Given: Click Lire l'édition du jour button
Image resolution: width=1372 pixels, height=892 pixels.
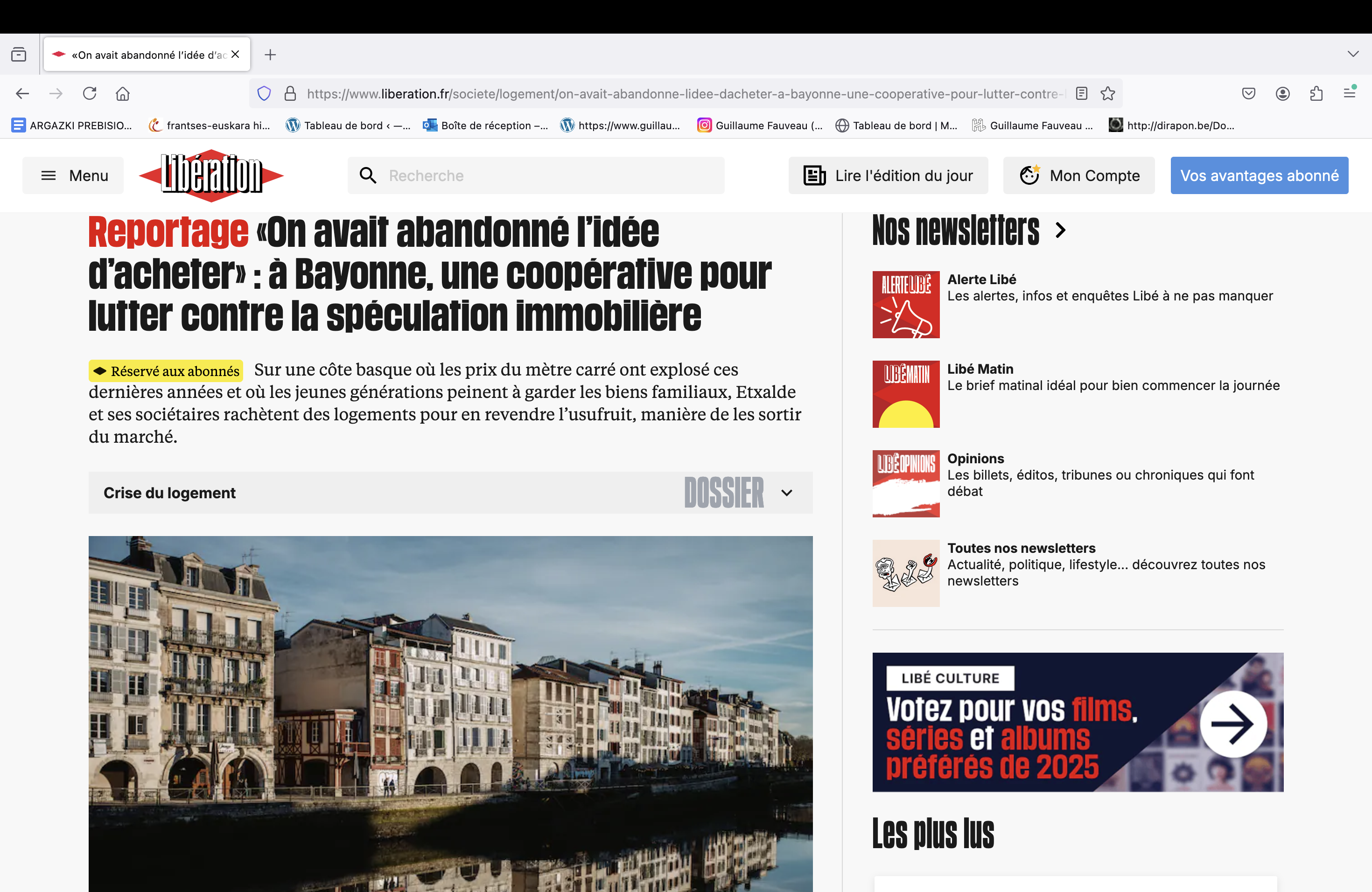Looking at the screenshot, I should 888,175.
